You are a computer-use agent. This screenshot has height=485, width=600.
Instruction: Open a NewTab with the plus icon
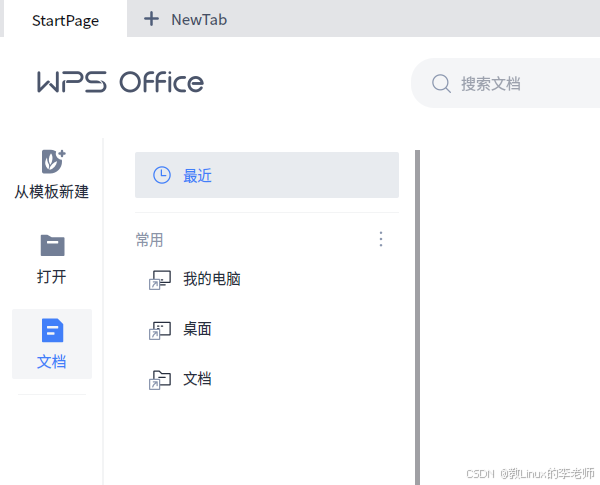coord(151,19)
